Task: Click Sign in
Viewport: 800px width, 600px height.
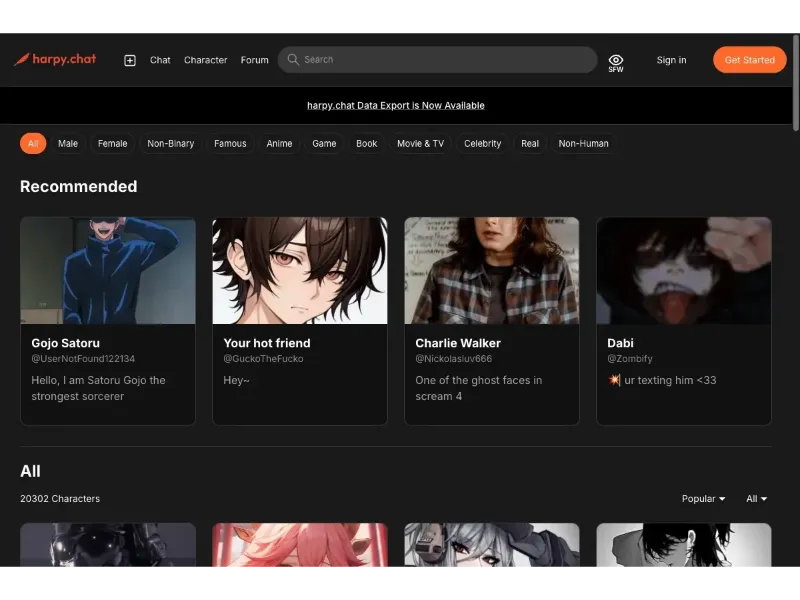Action: 671,60
